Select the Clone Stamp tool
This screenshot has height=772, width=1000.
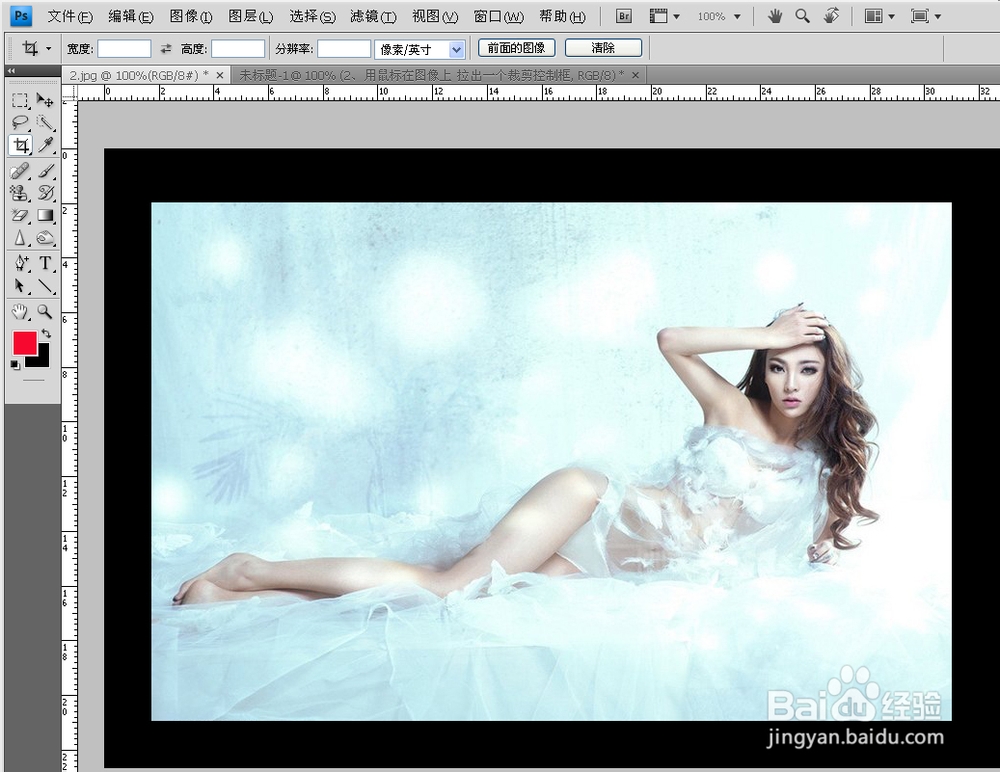(x=20, y=193)
